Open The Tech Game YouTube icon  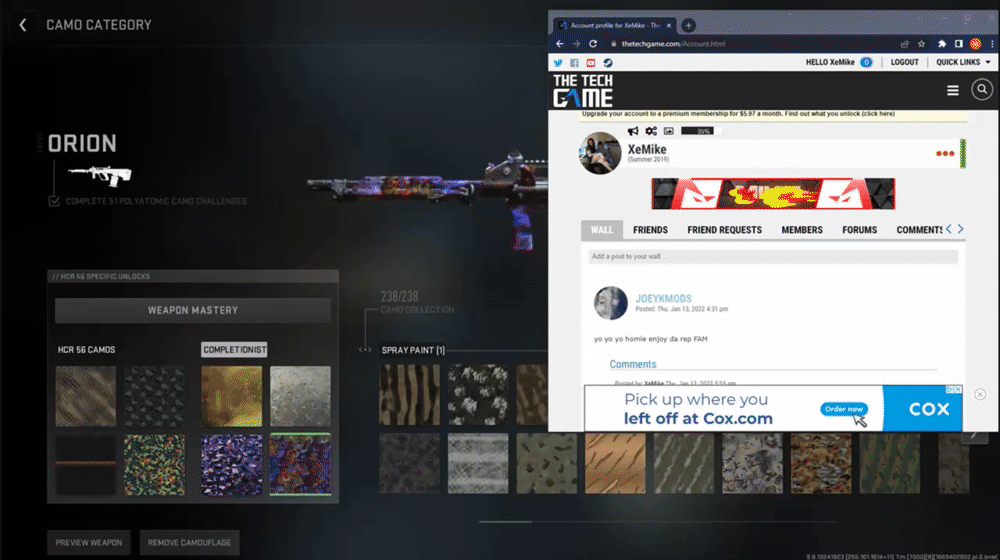(591, 63)
